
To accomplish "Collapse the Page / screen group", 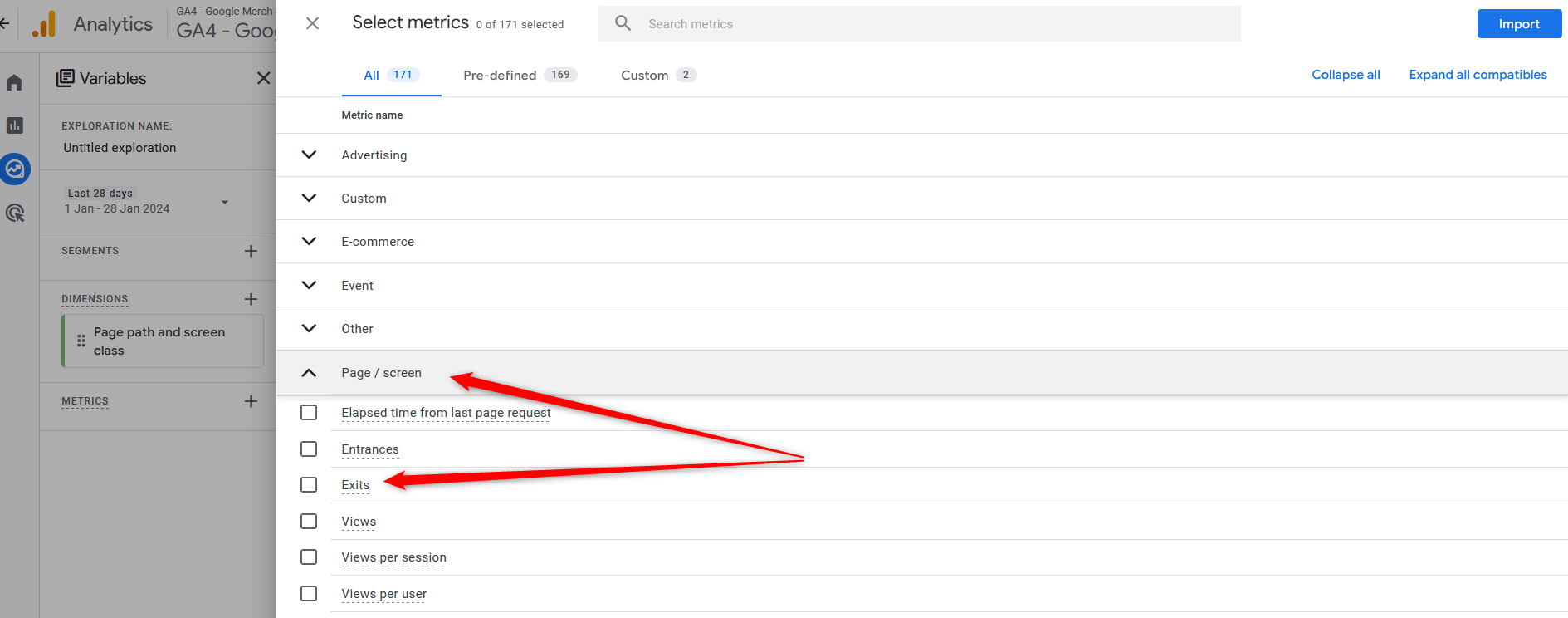I will 309,373.
